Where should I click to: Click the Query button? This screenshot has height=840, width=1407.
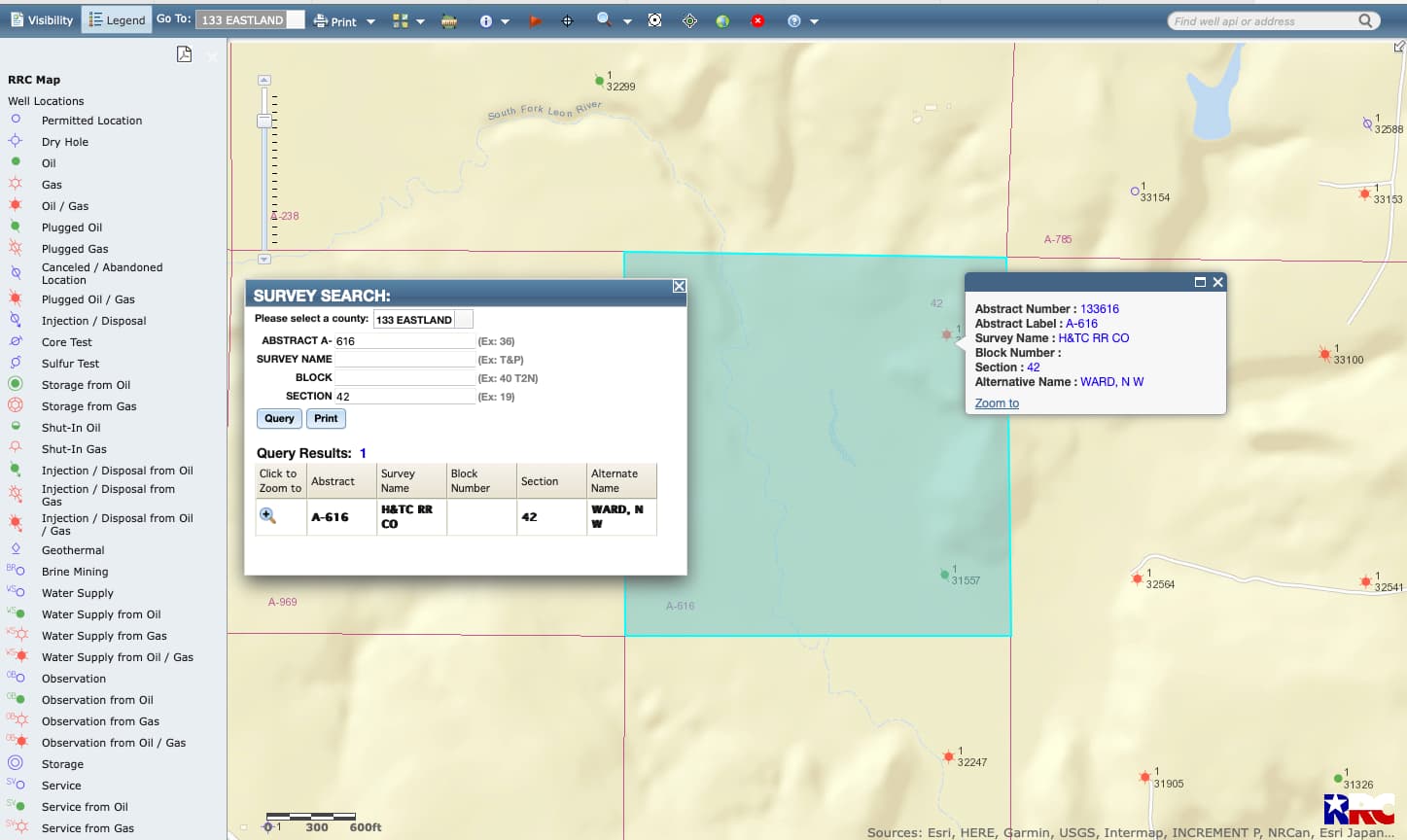click(279, 418)
